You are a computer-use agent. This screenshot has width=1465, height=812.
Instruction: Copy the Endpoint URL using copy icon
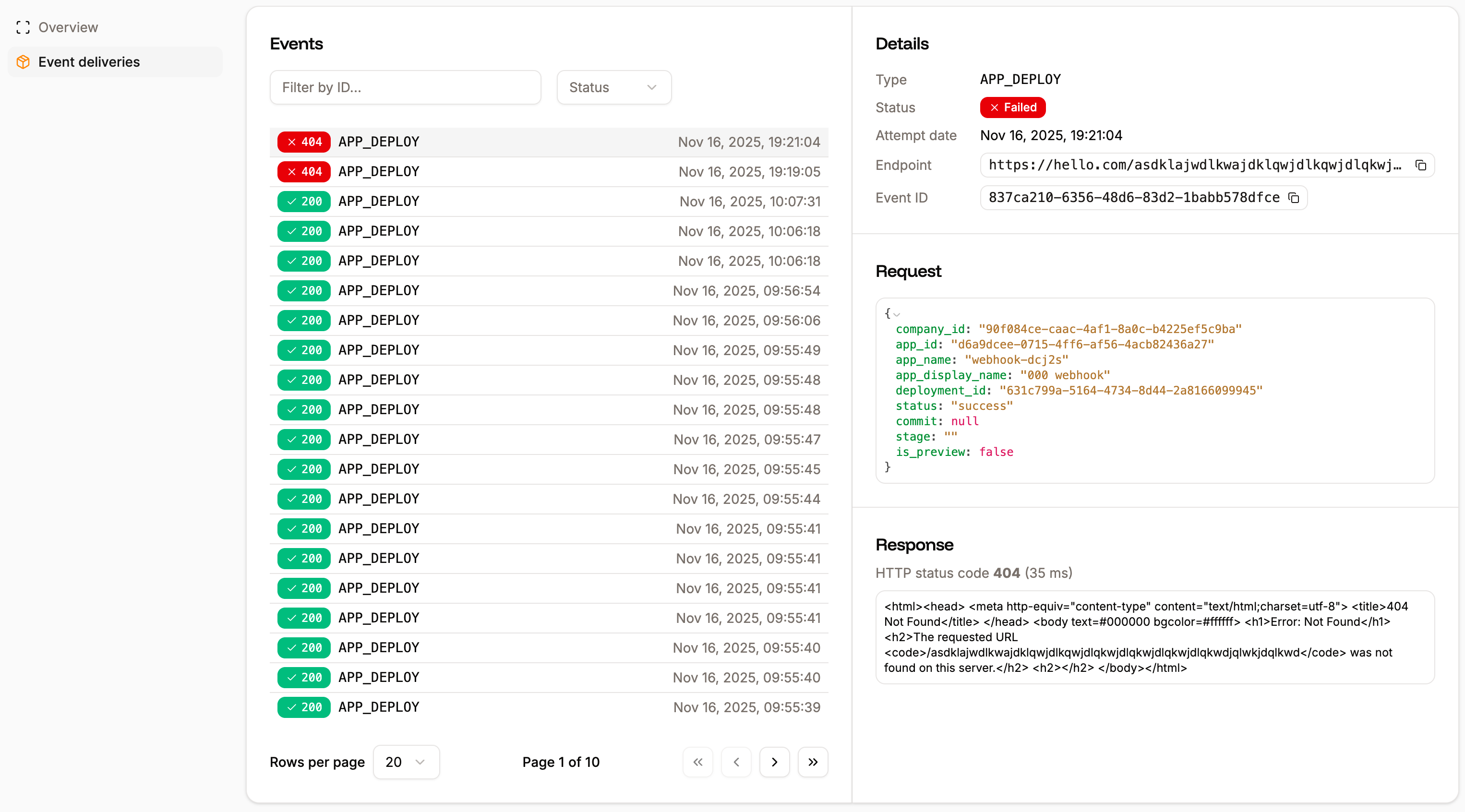(1421, 165)
